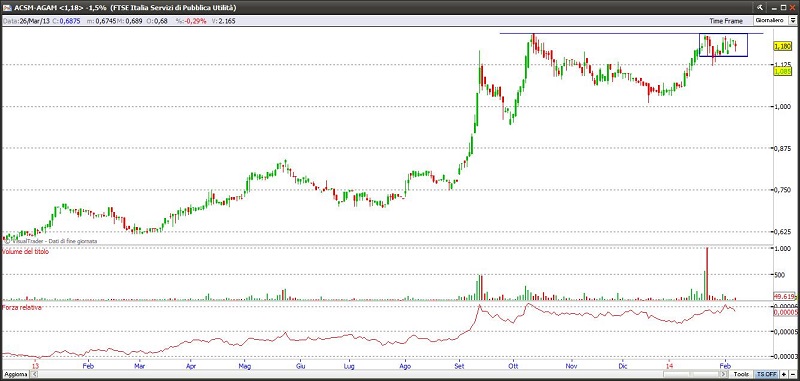Viewport: 800px width, 381px height.
Task: Click the plus zoom-in button
Action: pos(784,374)
